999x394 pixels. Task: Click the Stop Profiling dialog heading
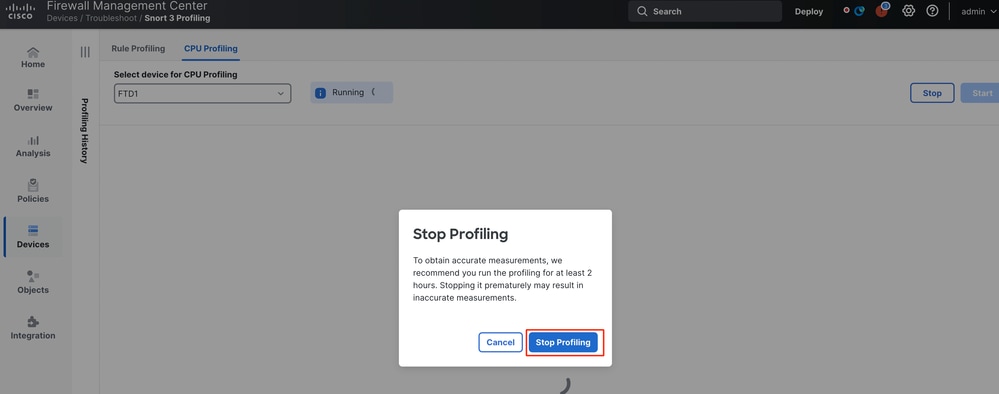(460, 234)
